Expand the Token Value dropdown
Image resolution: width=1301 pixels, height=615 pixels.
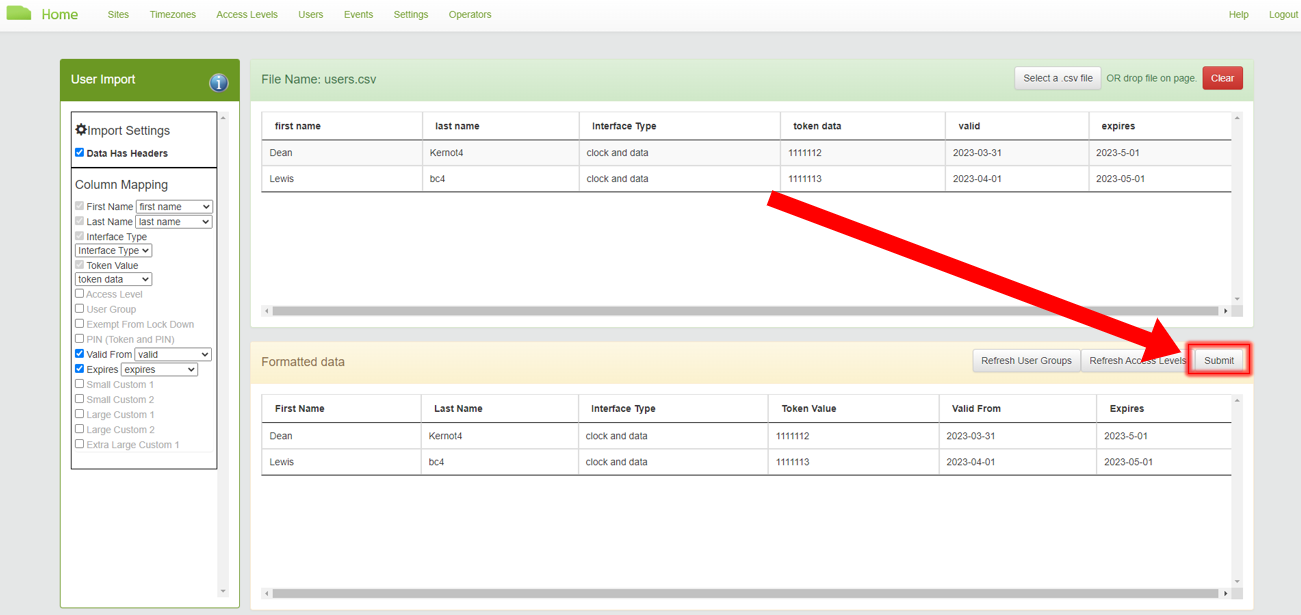pyautogui.click(x=113, y=280)
